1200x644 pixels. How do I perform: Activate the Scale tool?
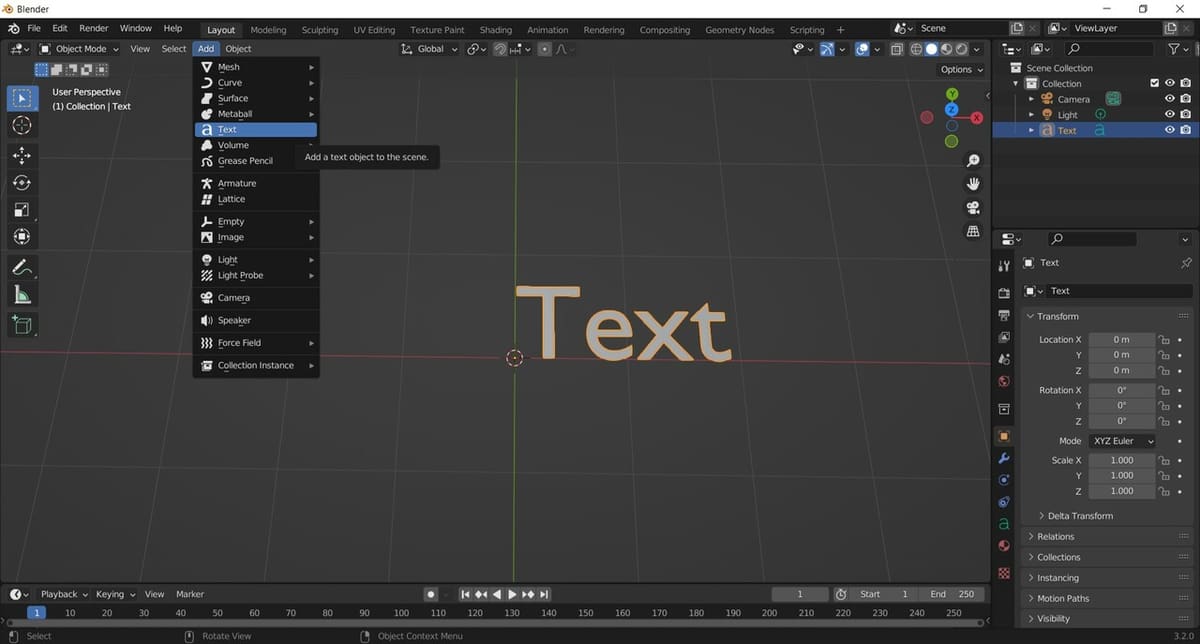click(22, 210)
